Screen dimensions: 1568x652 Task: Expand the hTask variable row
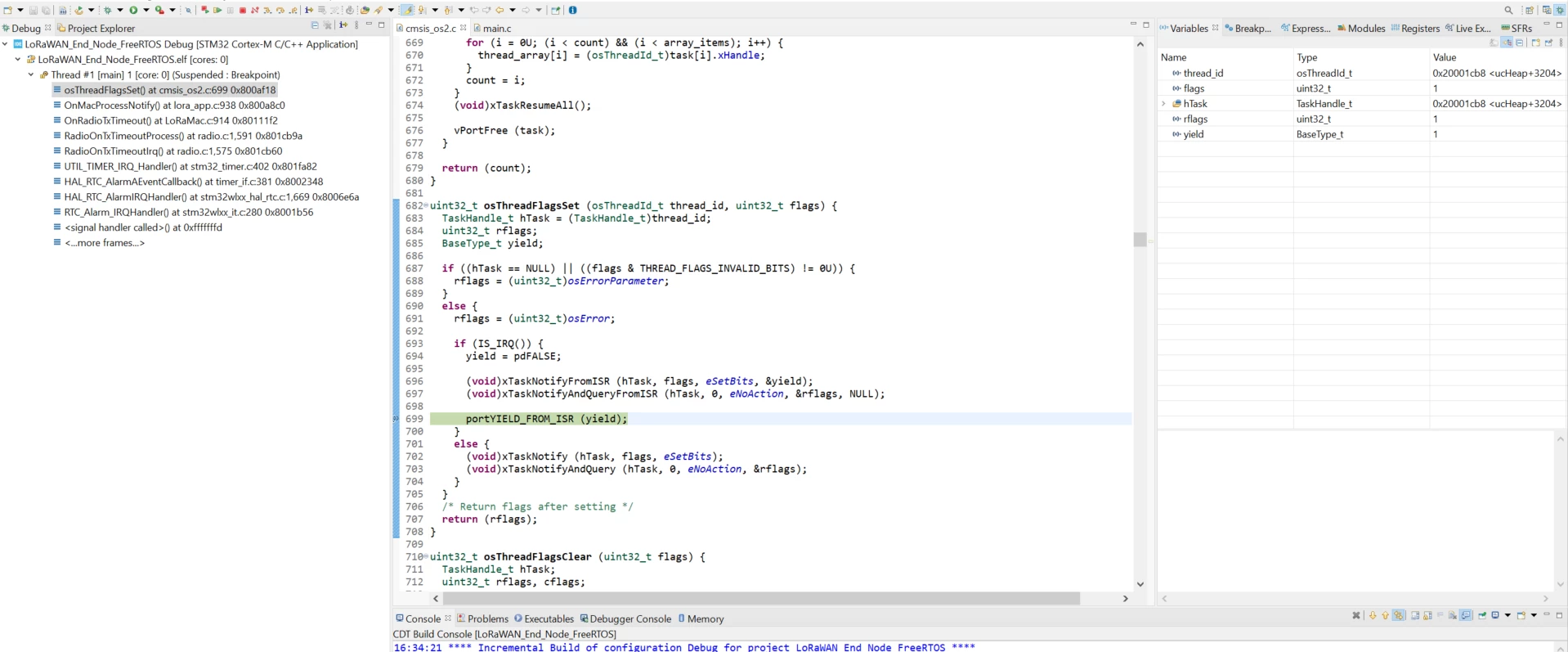click(x=1164, y=104)
